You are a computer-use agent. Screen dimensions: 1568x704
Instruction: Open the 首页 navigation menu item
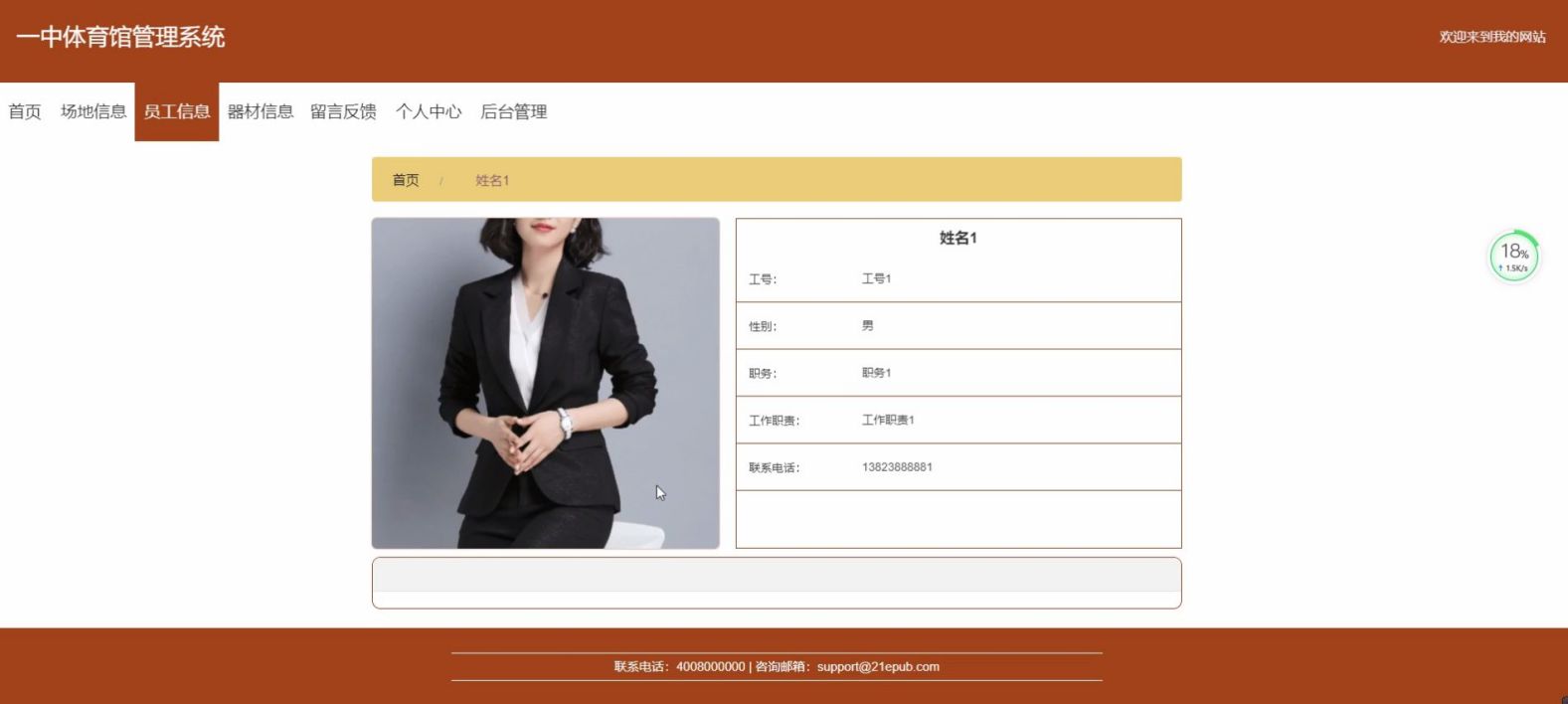(x=25, y=111)
